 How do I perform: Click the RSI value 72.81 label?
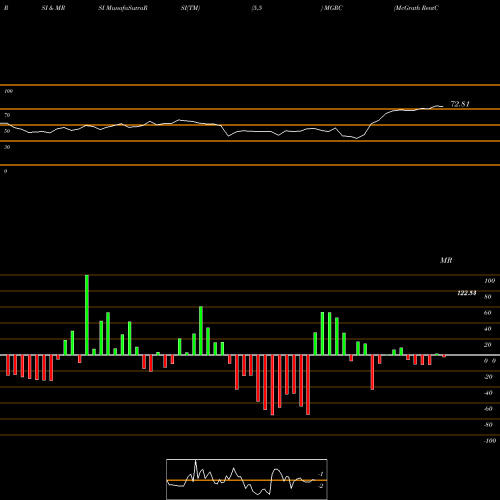click(460, 104)
